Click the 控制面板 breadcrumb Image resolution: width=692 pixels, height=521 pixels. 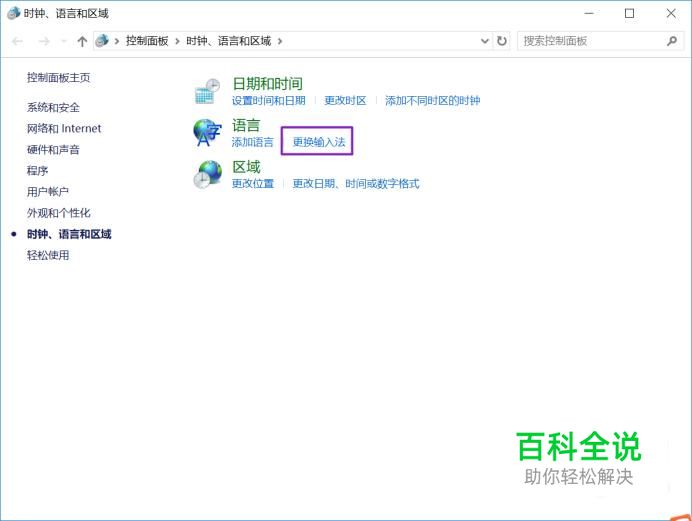click(147, 41)
